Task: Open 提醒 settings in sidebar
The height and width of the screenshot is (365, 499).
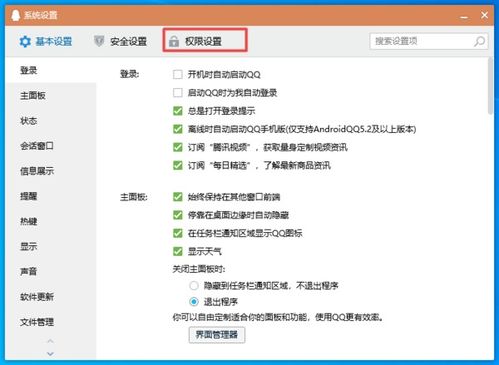Action: 51,196
